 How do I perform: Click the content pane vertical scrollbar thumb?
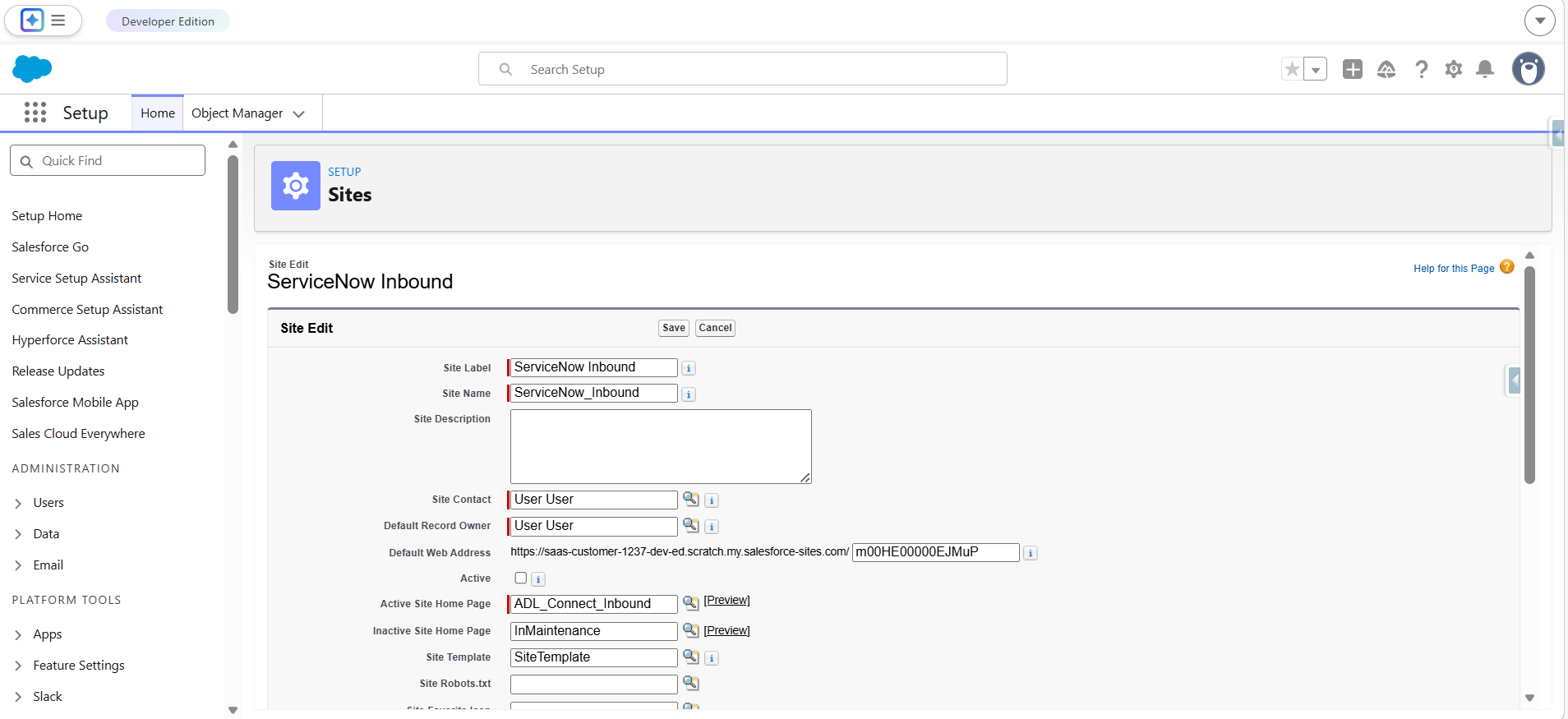(1529, 374)
